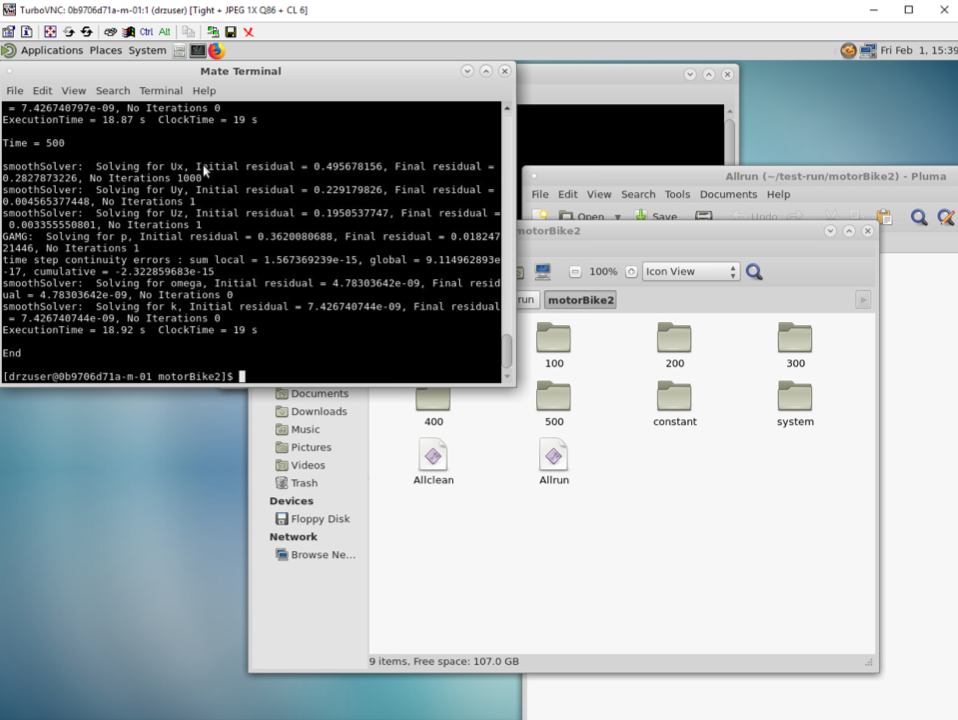Expand Pluma Open recent-files dropdown arrow

[618, 217]
